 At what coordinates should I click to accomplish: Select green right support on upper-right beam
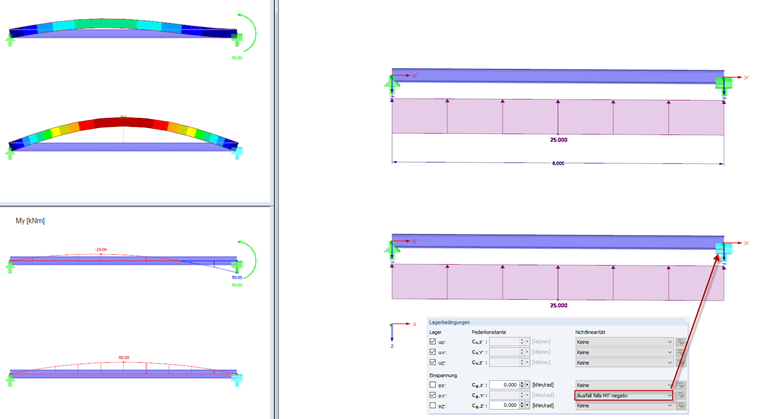point(724,85)
